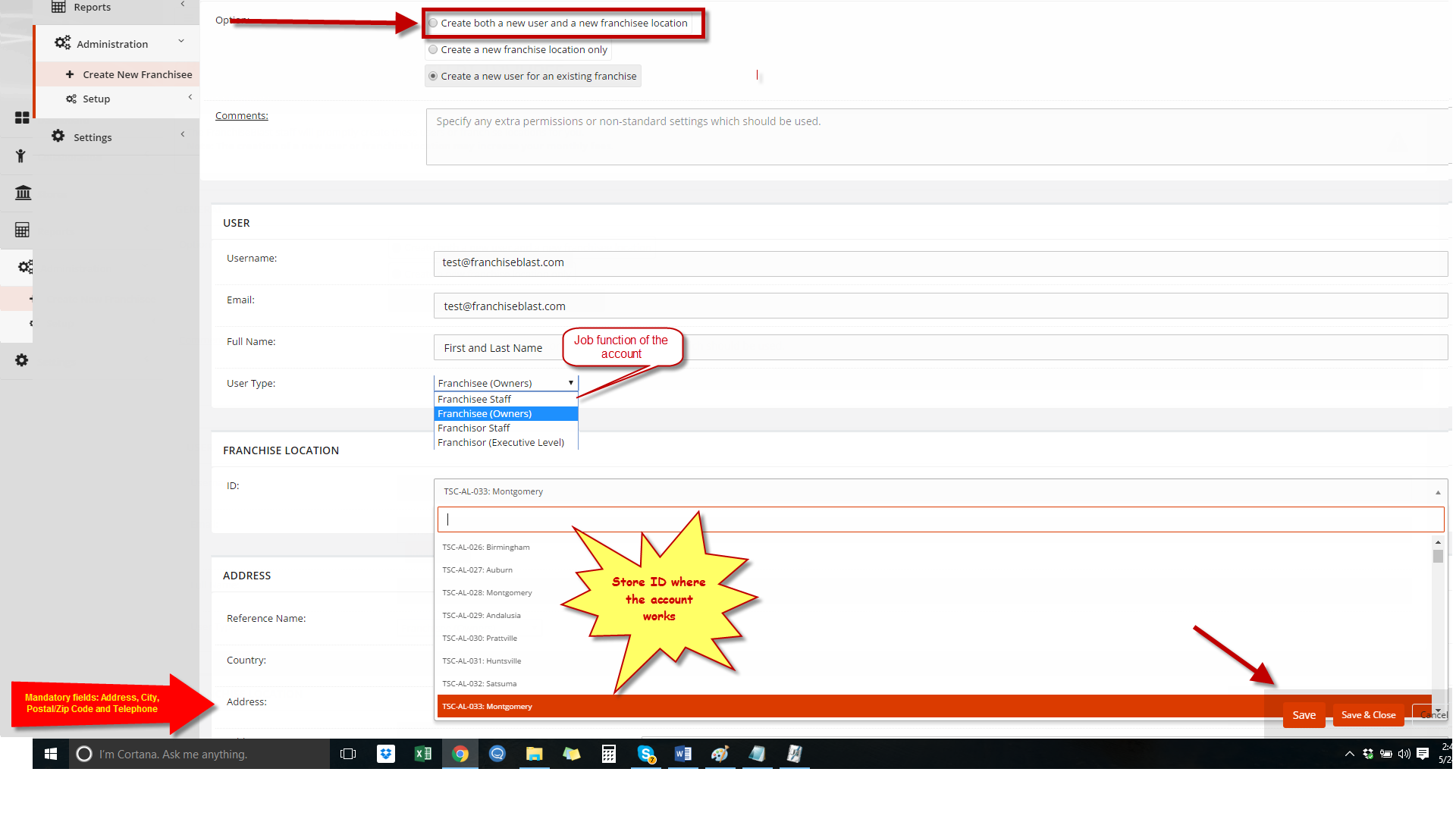
Task: Open Excel from the taskbar
Action: pos(423,754)
